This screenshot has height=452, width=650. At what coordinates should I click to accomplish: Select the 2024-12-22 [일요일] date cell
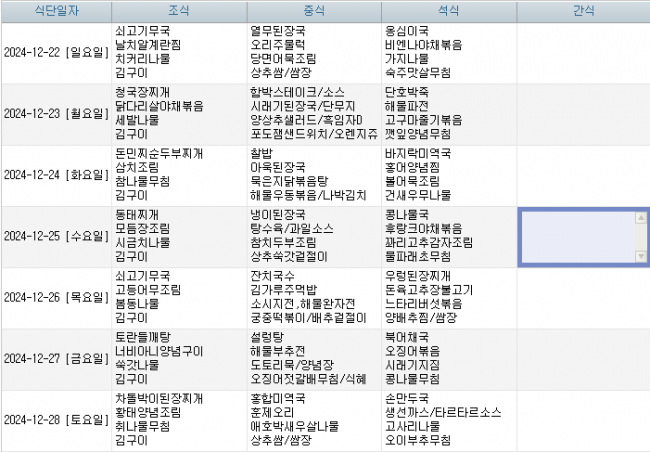(55, 53)
